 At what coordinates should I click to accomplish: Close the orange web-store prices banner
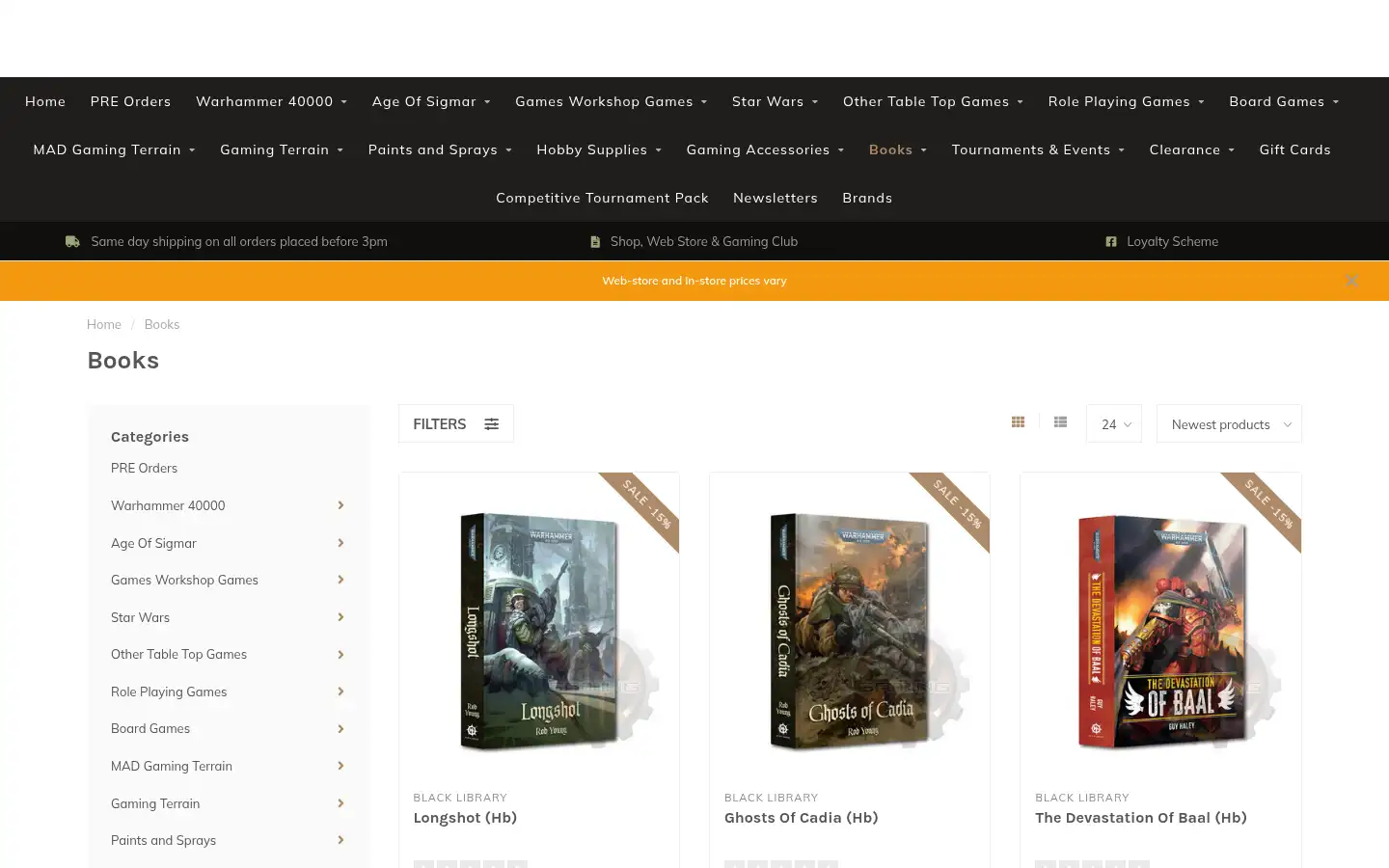[x=1351, y=281]
